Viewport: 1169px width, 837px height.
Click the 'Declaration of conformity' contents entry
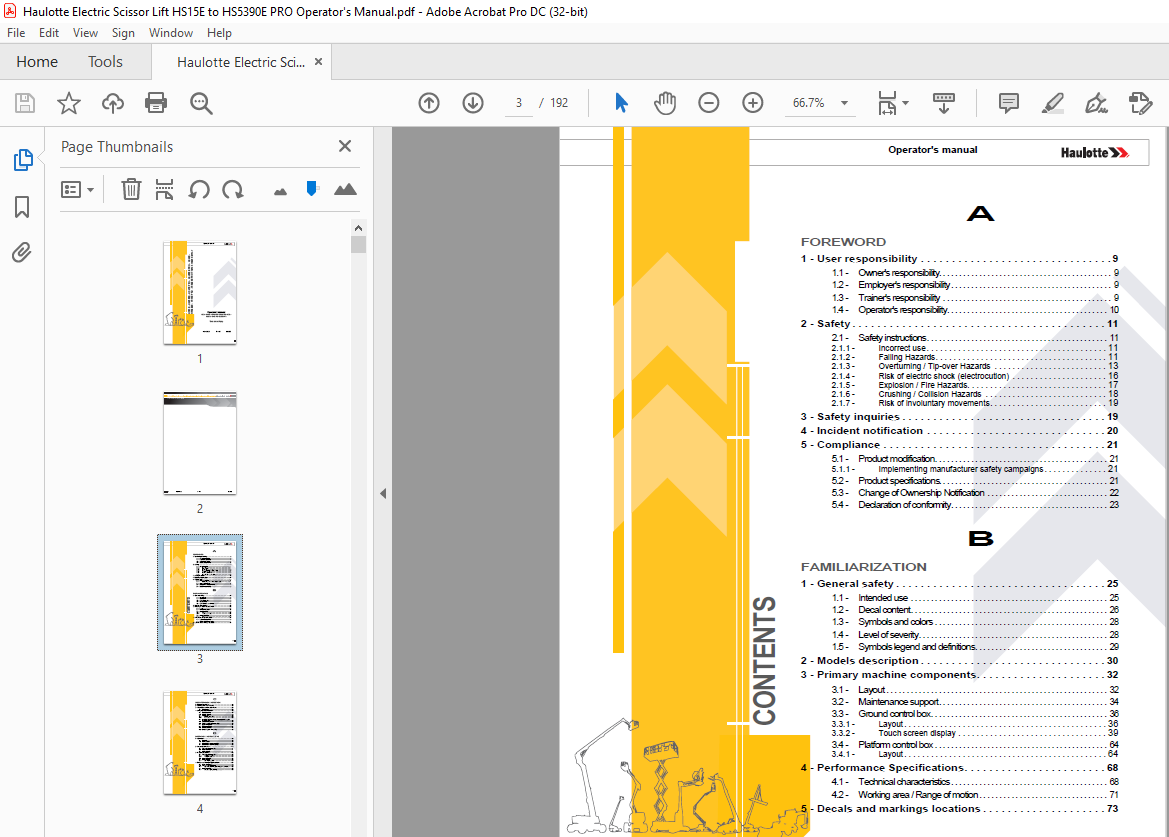pyautogui.click(x=975, y=505)
